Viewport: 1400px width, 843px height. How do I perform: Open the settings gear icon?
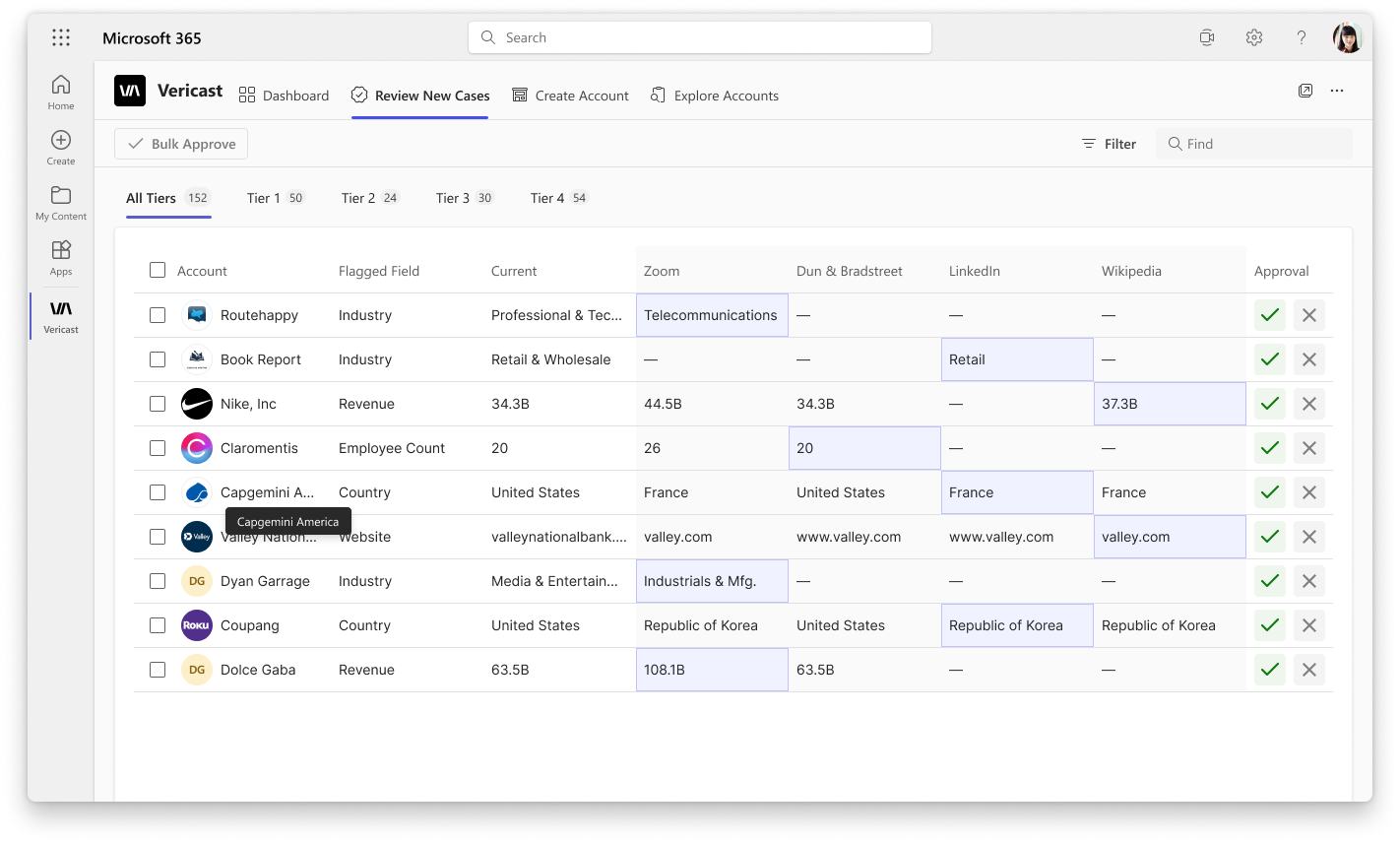click(x=1254, y=37)
